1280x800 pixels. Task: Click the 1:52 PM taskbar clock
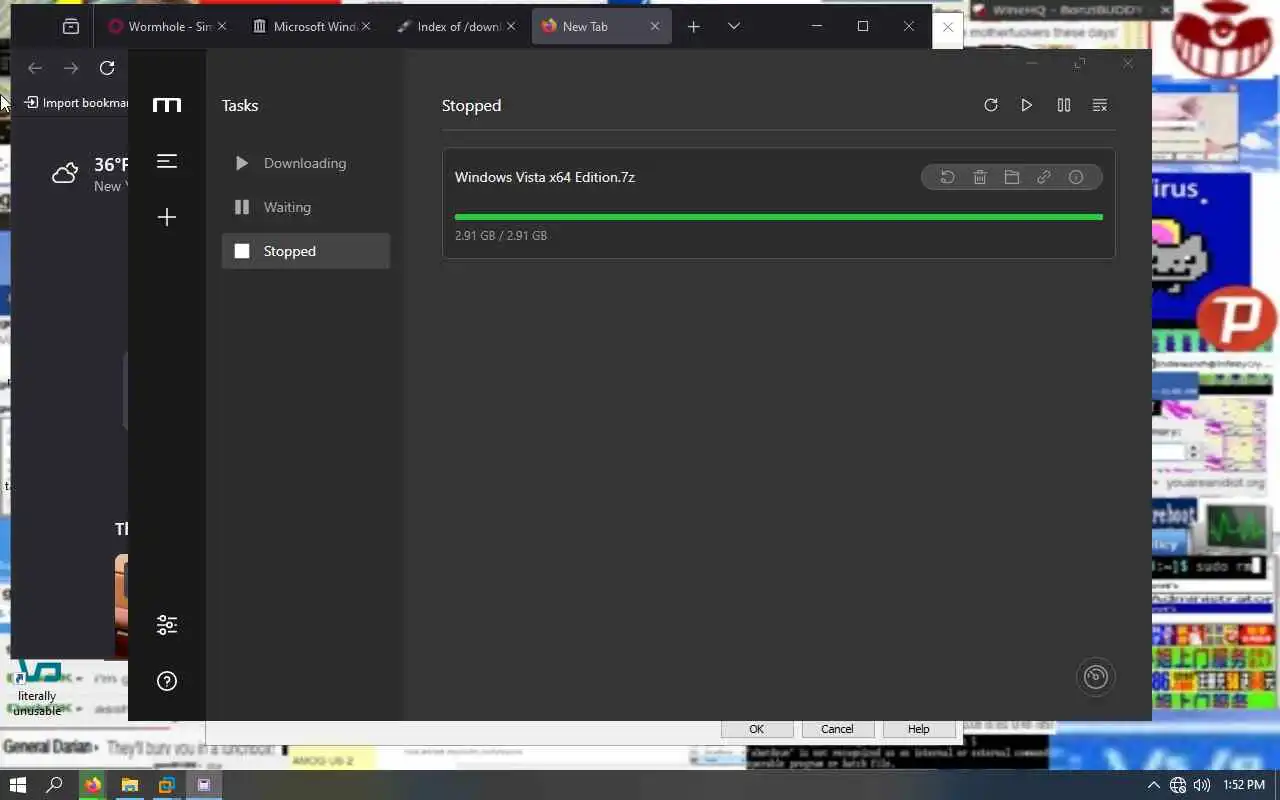click(x=1244, y=785)
